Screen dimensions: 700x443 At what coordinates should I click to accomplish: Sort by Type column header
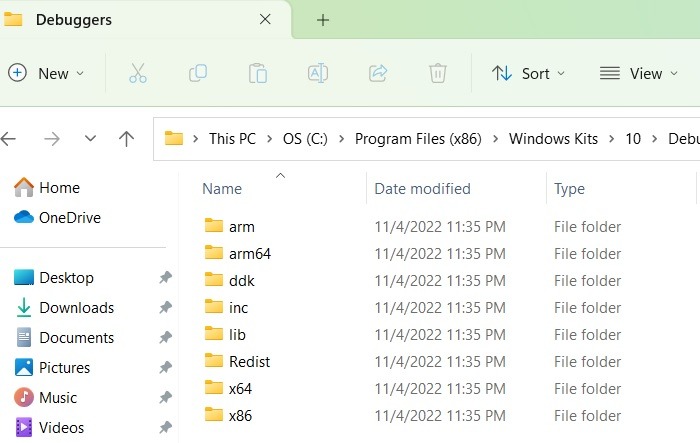(569, 189)
